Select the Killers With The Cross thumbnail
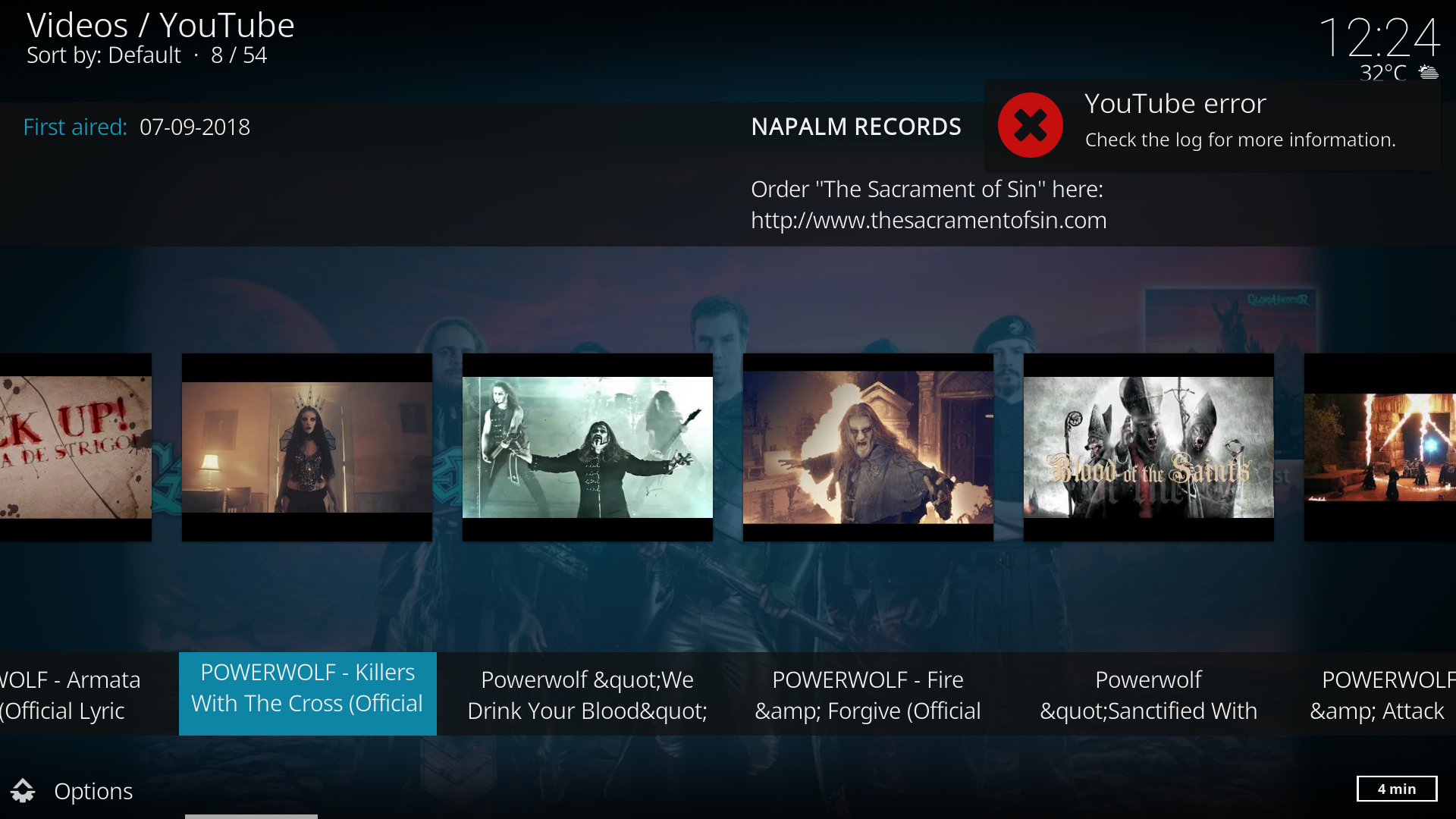1456x819 pixels. [307, 447]
